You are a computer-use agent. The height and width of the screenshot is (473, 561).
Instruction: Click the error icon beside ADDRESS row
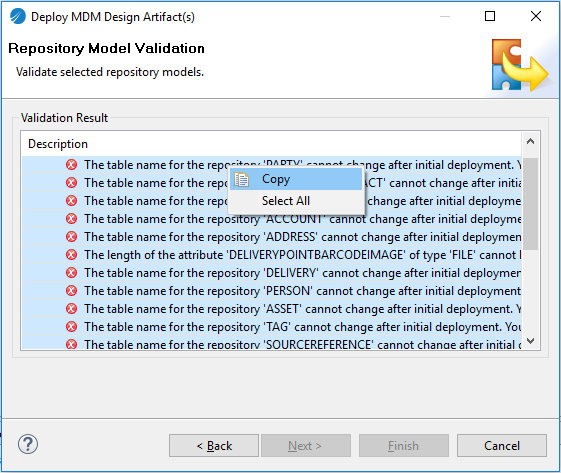pyautogui.click(x=72, y=236)
